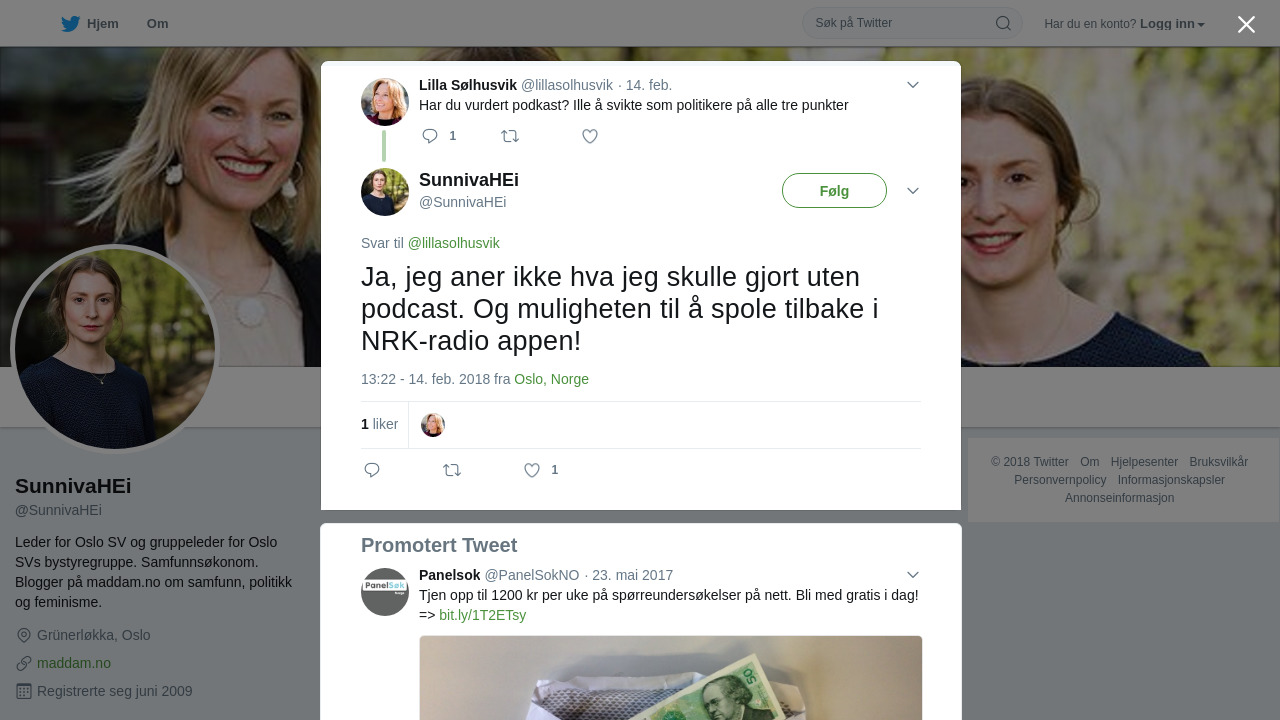Open the liker's avatar thumbnail
The image size is (1280, 720).
pos(433,425)
